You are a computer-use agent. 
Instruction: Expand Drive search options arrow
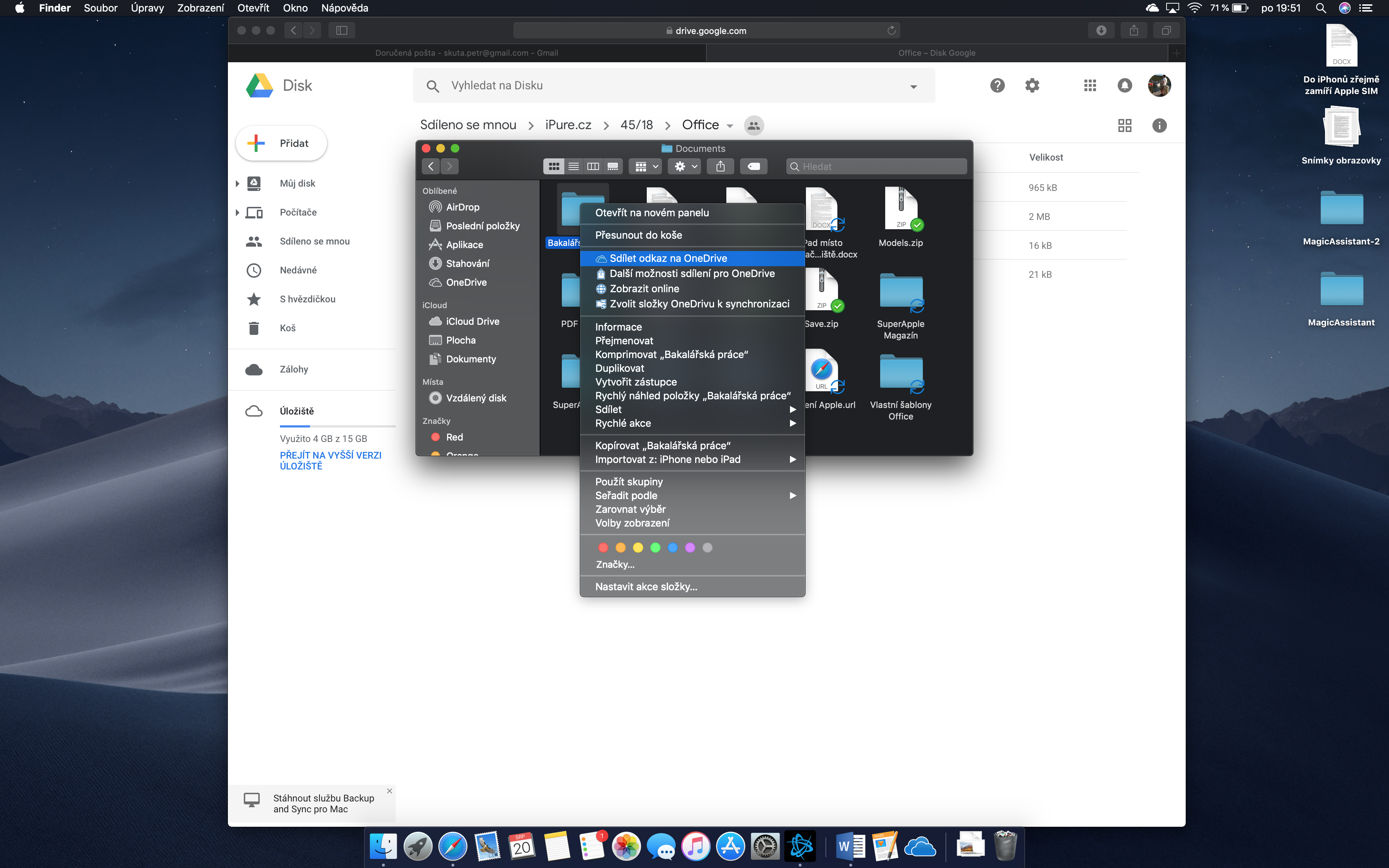913,87
